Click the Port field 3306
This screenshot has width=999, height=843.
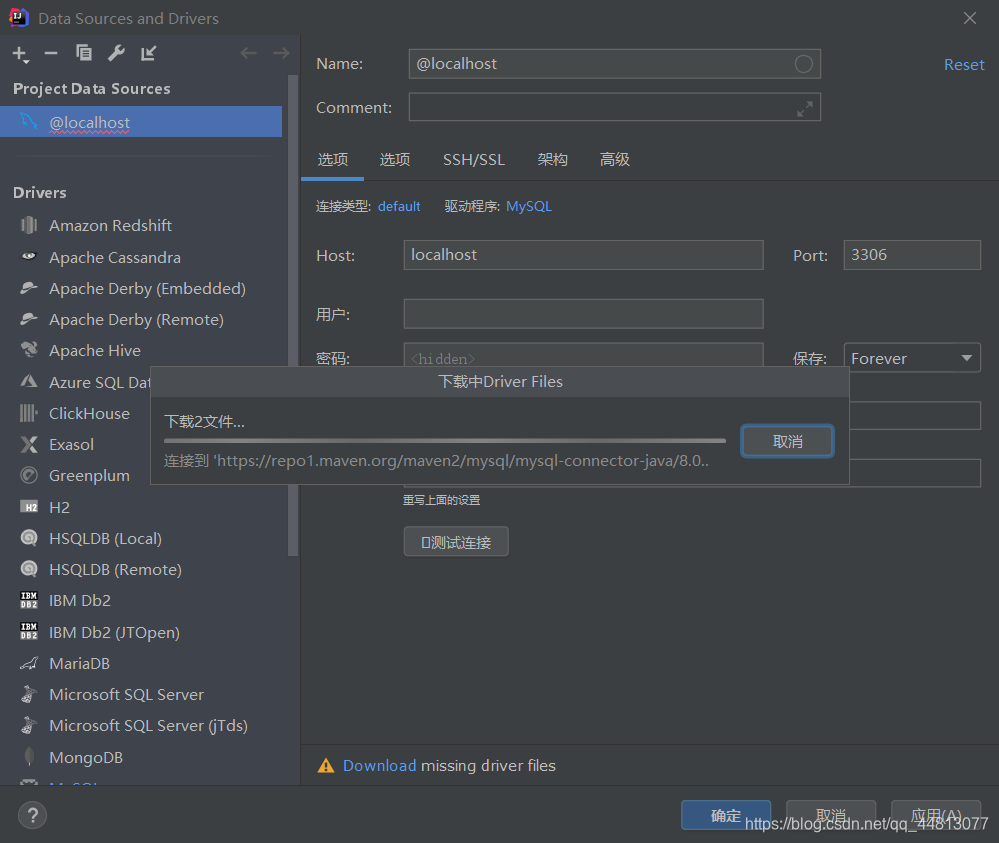click(x=912, y=255)
